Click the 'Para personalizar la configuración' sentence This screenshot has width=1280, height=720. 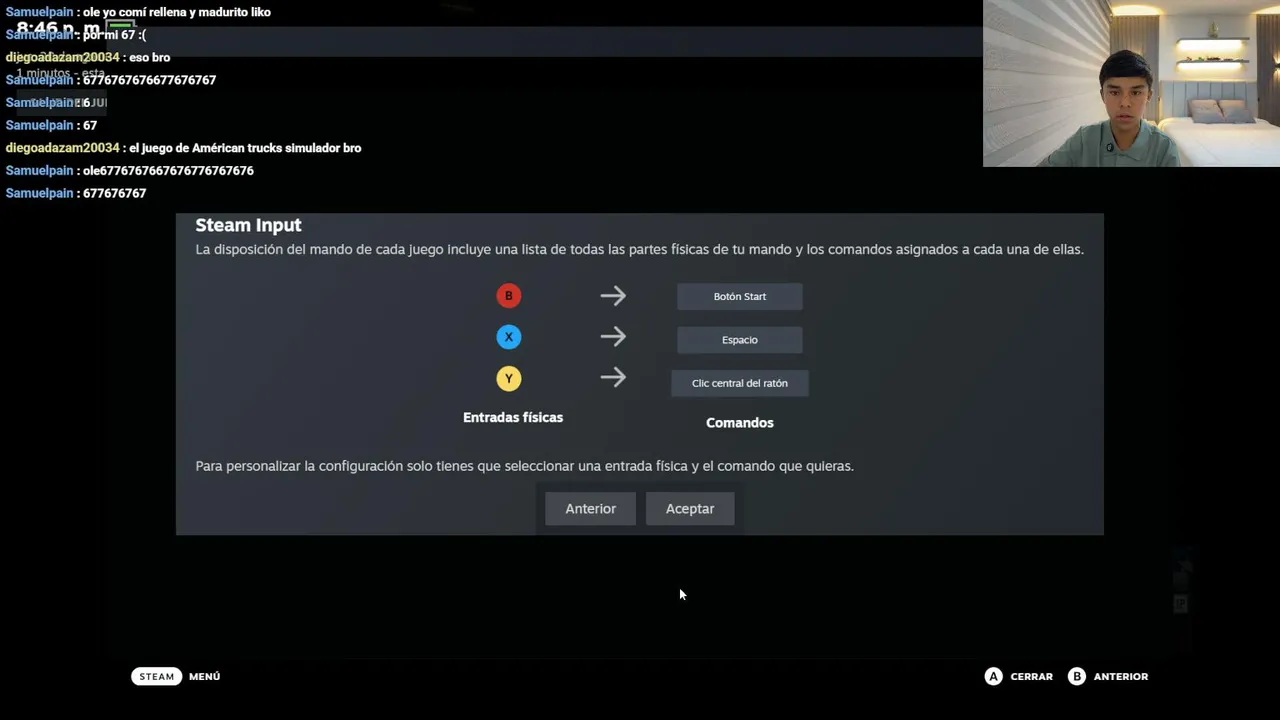point(524,466)
